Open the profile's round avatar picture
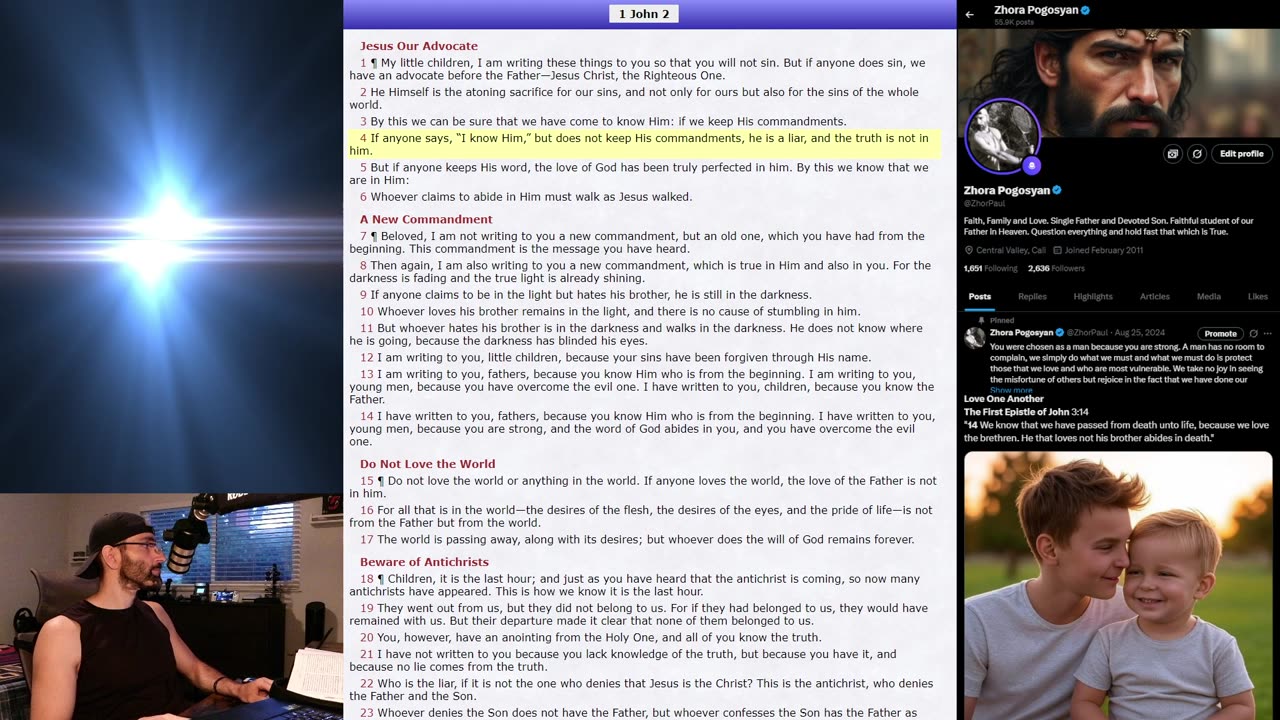The height and width of the screenshot is (720, 1280). tap(1003, 137)
